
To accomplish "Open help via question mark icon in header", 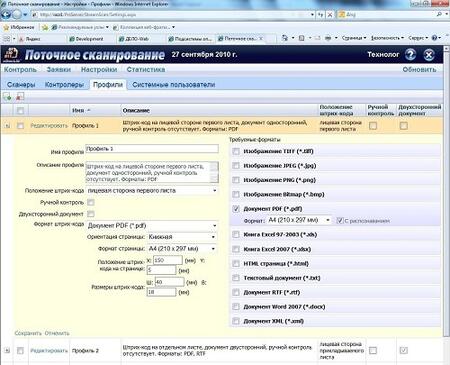I will coord(410,55).
